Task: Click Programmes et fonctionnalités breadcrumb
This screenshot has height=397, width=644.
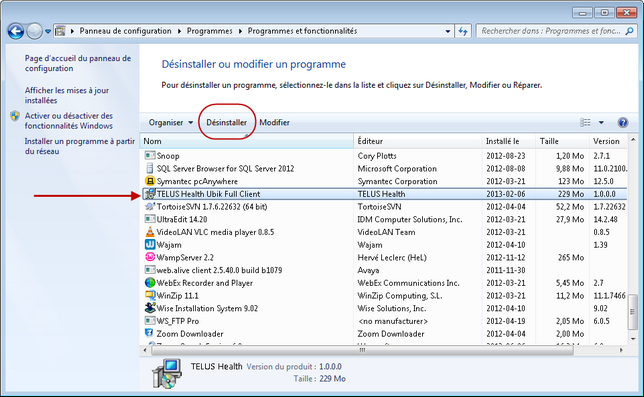Action: click(302, 31)
